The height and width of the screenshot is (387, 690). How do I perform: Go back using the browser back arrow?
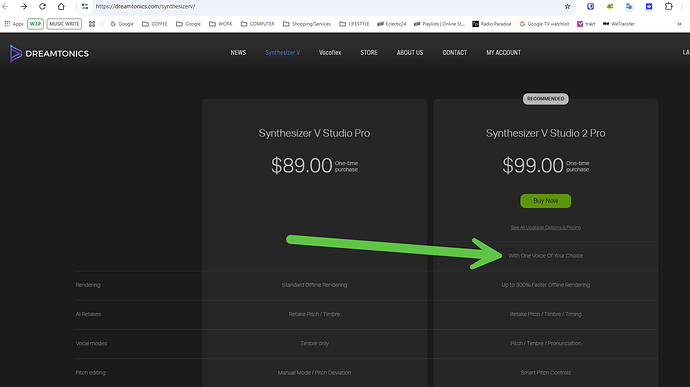pyautogui.click(x=5, y=7)
